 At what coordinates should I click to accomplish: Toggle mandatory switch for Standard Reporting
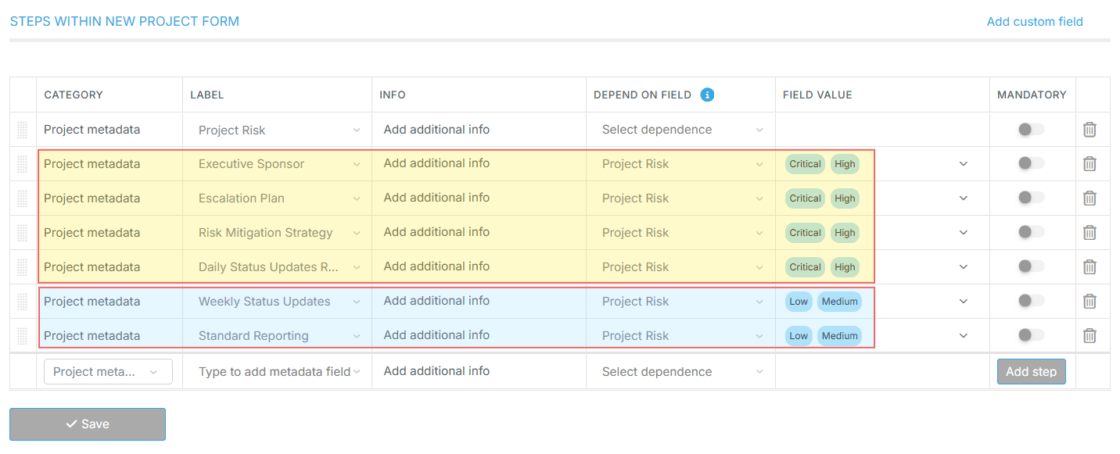(x=1030, y=336)
